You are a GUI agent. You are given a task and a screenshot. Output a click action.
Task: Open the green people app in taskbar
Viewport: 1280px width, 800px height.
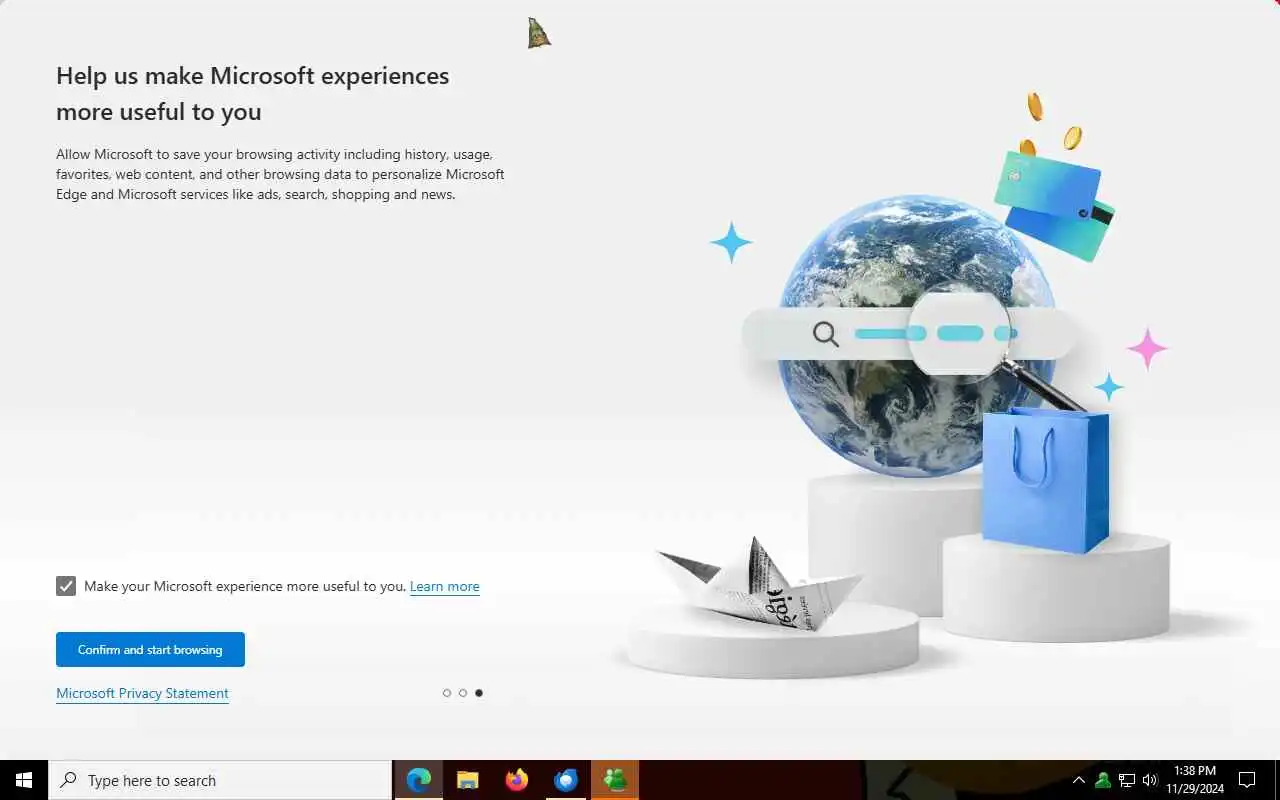(615, 780)
